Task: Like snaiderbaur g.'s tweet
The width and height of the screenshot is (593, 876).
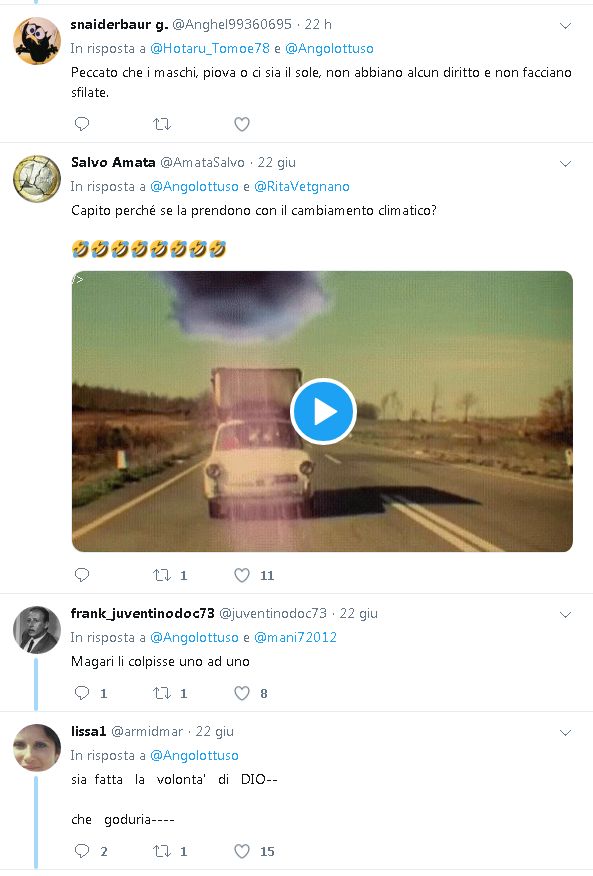Action: (x=241, y=123)
